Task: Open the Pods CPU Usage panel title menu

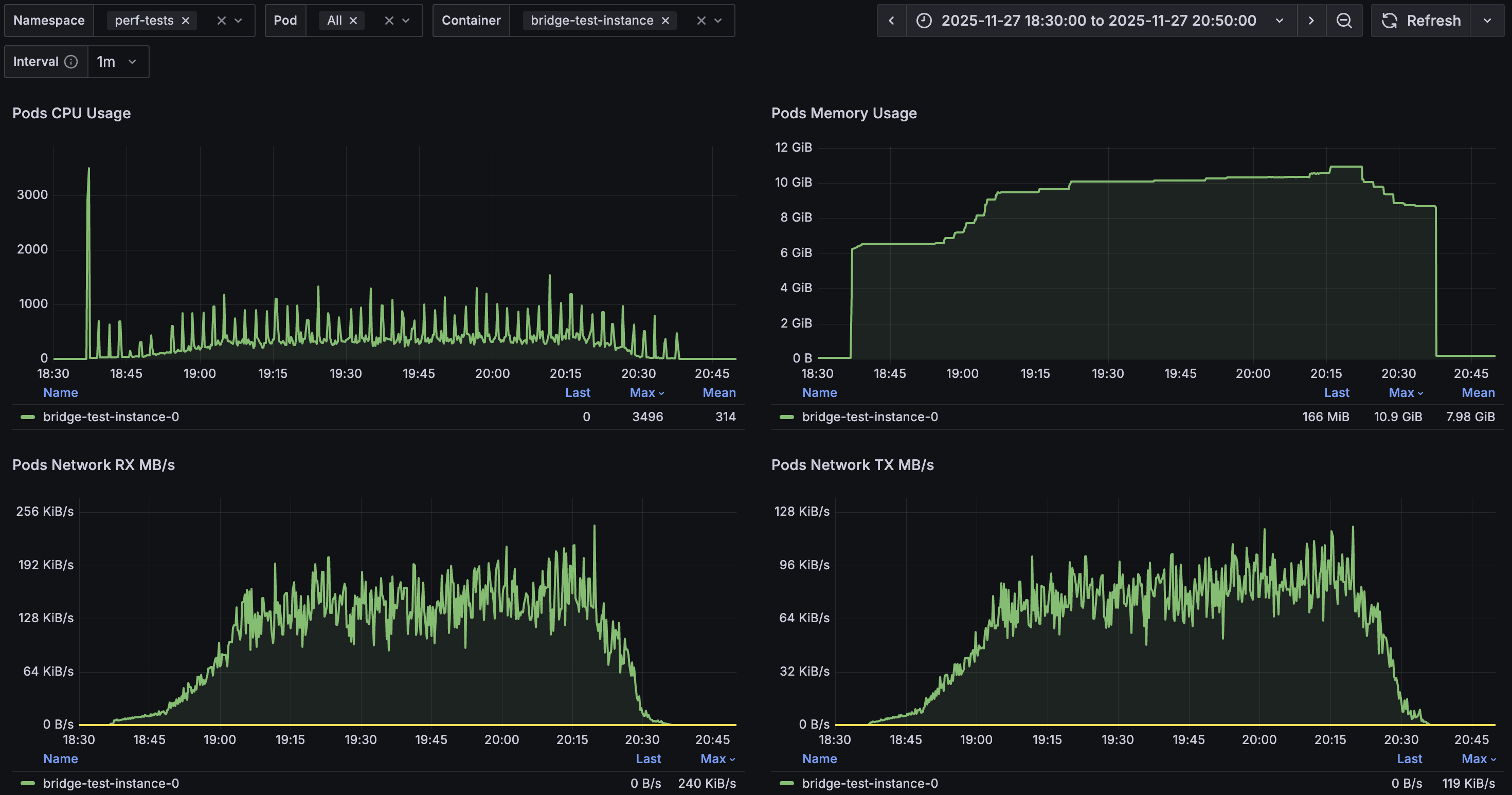Action: point(71,113)
